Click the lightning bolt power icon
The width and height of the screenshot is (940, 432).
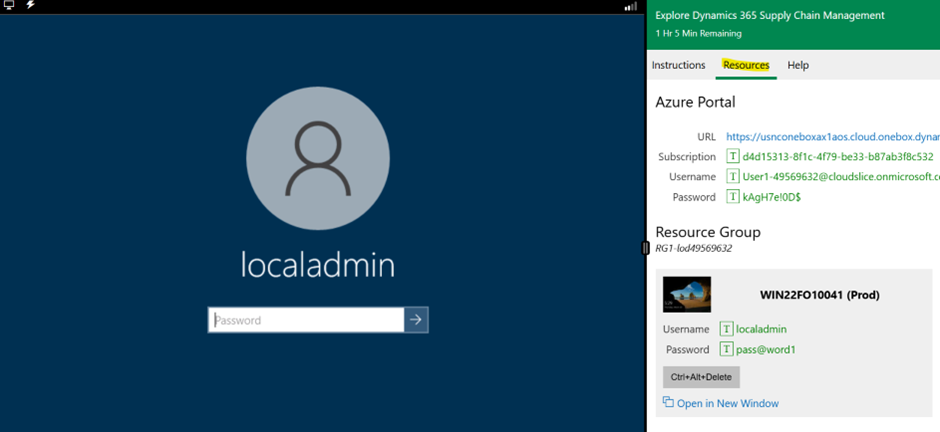[30, 5]
